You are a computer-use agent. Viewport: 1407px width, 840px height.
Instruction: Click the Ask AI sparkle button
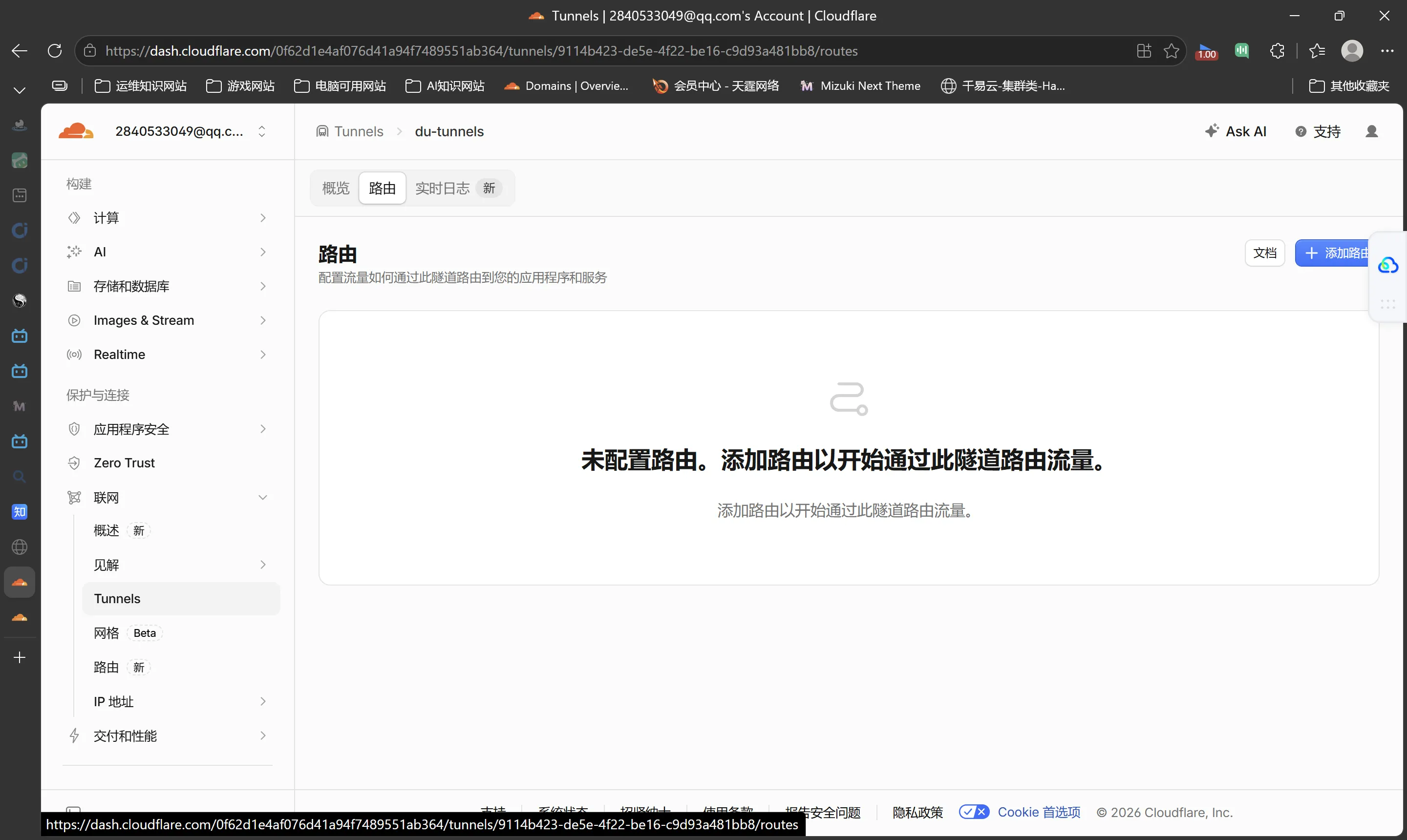coord(1235,131)
